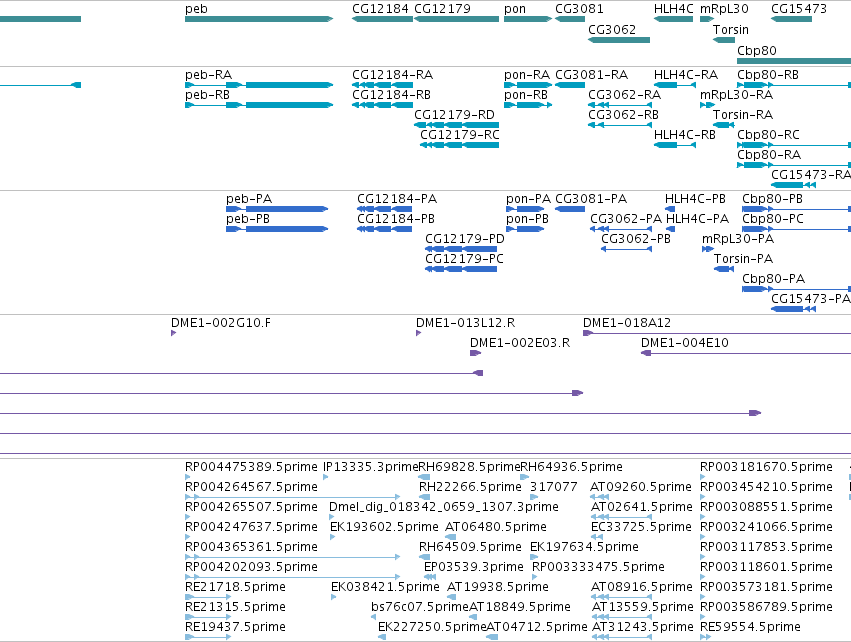This screenshot has width=851, height=642.
Task: Click the bs76c07.5prime EST label
Action: point(420,607)
